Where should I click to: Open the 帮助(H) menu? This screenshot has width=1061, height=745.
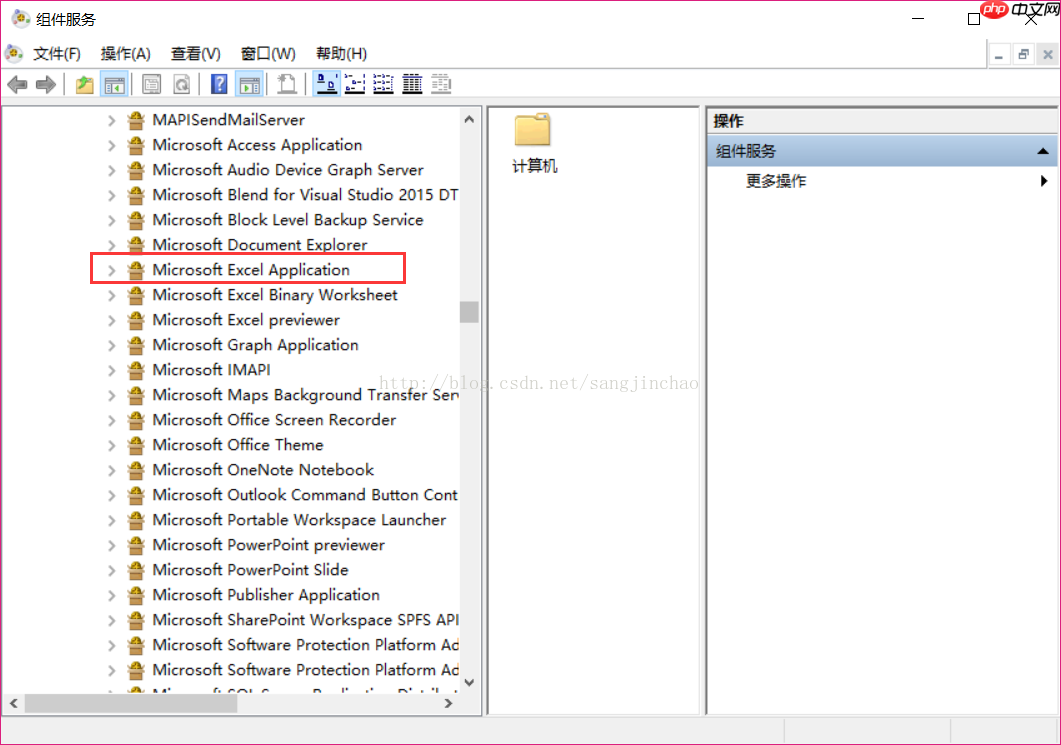click(342, 53)
